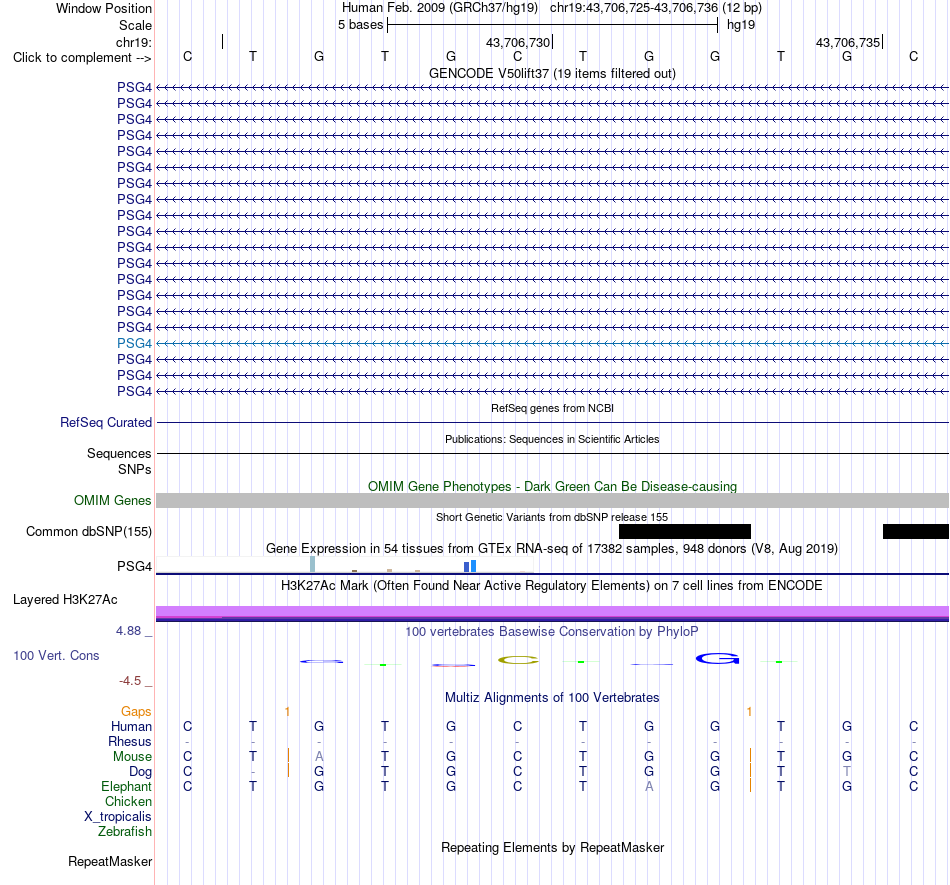This screenshot has height=885, width=950.
Task: Click the 'Click to complement -->' label
Action: [x=82, y=58]
